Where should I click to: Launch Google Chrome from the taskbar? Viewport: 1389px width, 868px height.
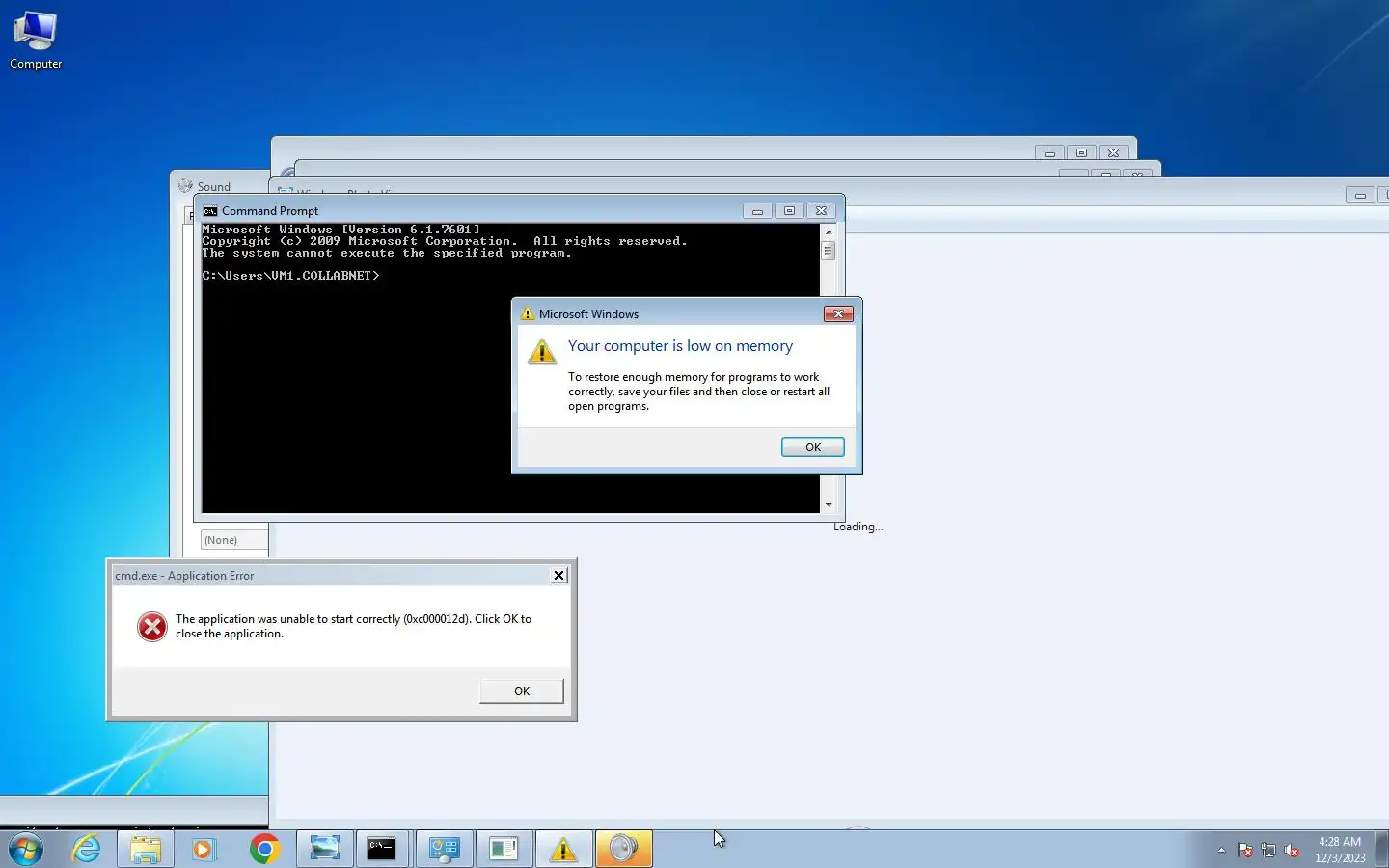[264, 849]
